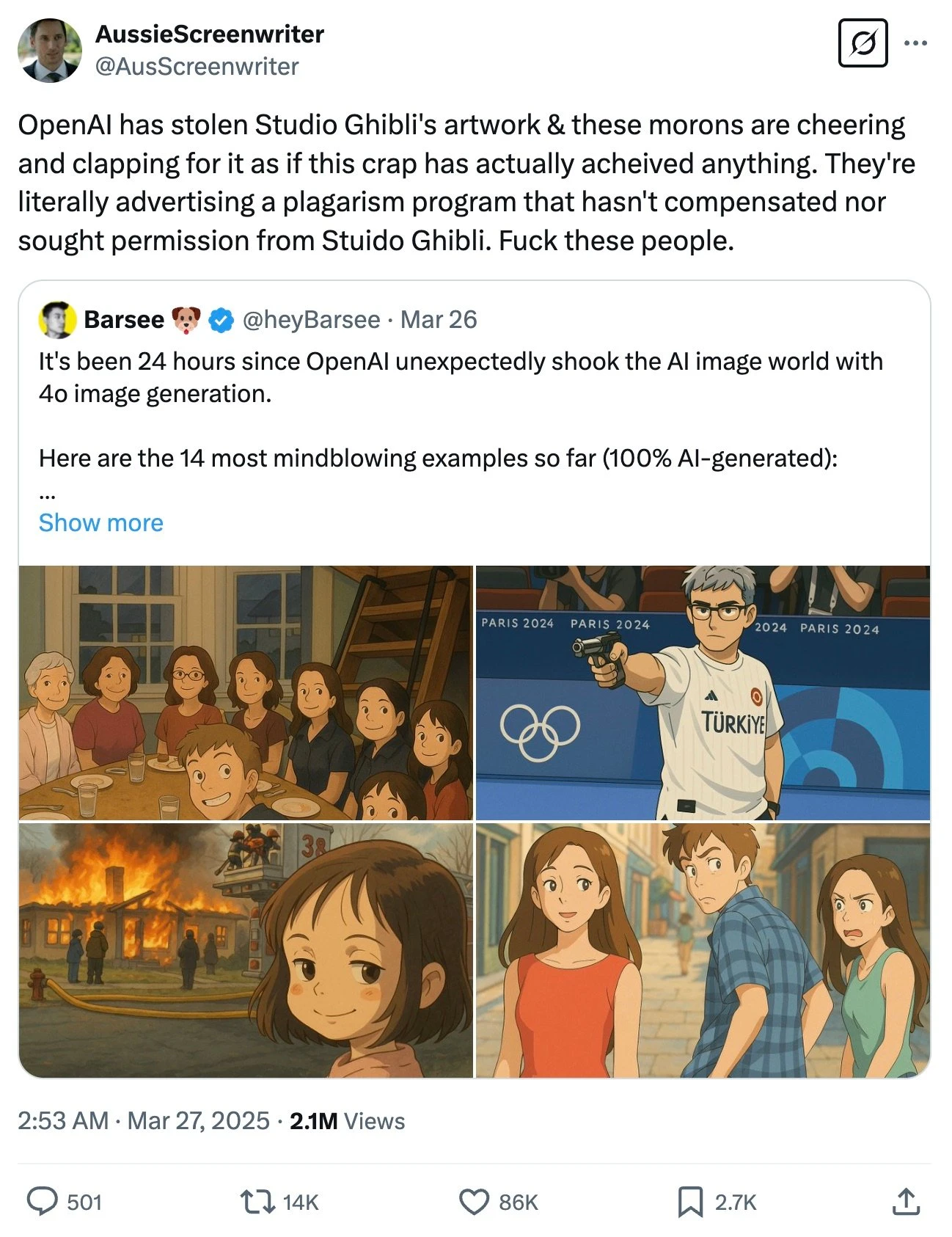This screenshot has height=1237, width=952.
Task: Expand quoted tweet with Show more
Action: point(101,522)
